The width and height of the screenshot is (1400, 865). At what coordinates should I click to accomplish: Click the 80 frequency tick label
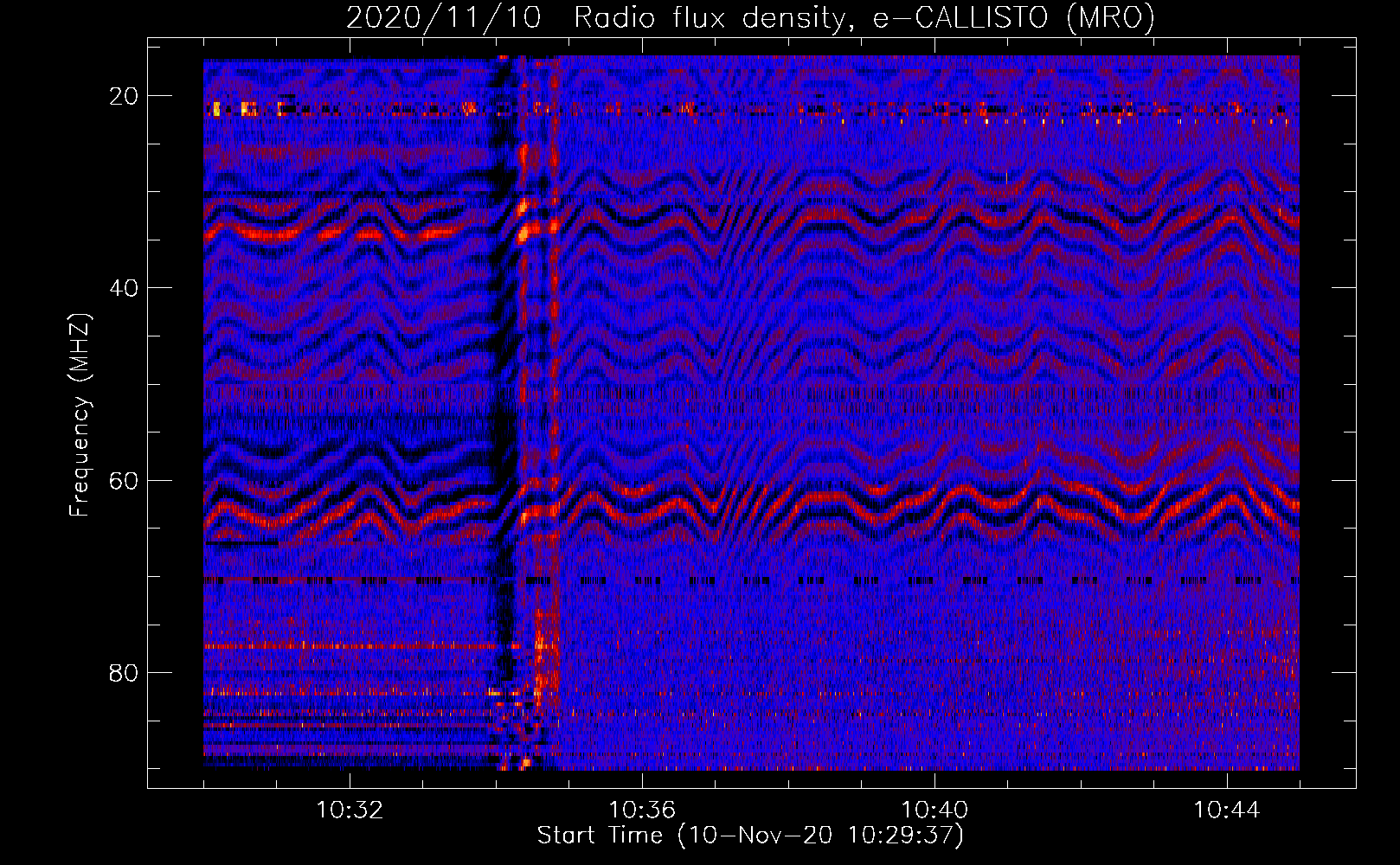pyautogui.click(x=125, y=672)
